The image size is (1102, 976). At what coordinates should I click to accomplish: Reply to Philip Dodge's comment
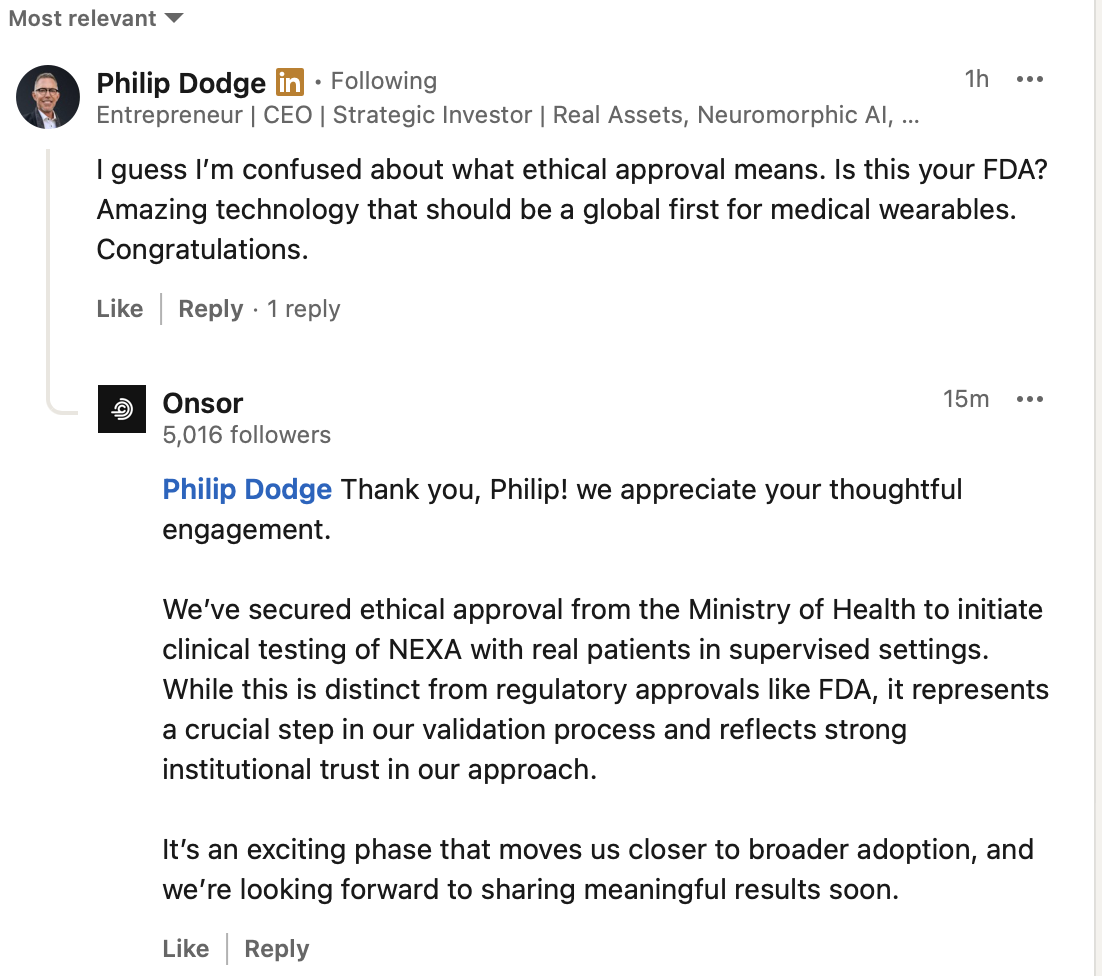pyautogui.click(x=210, y=308)
